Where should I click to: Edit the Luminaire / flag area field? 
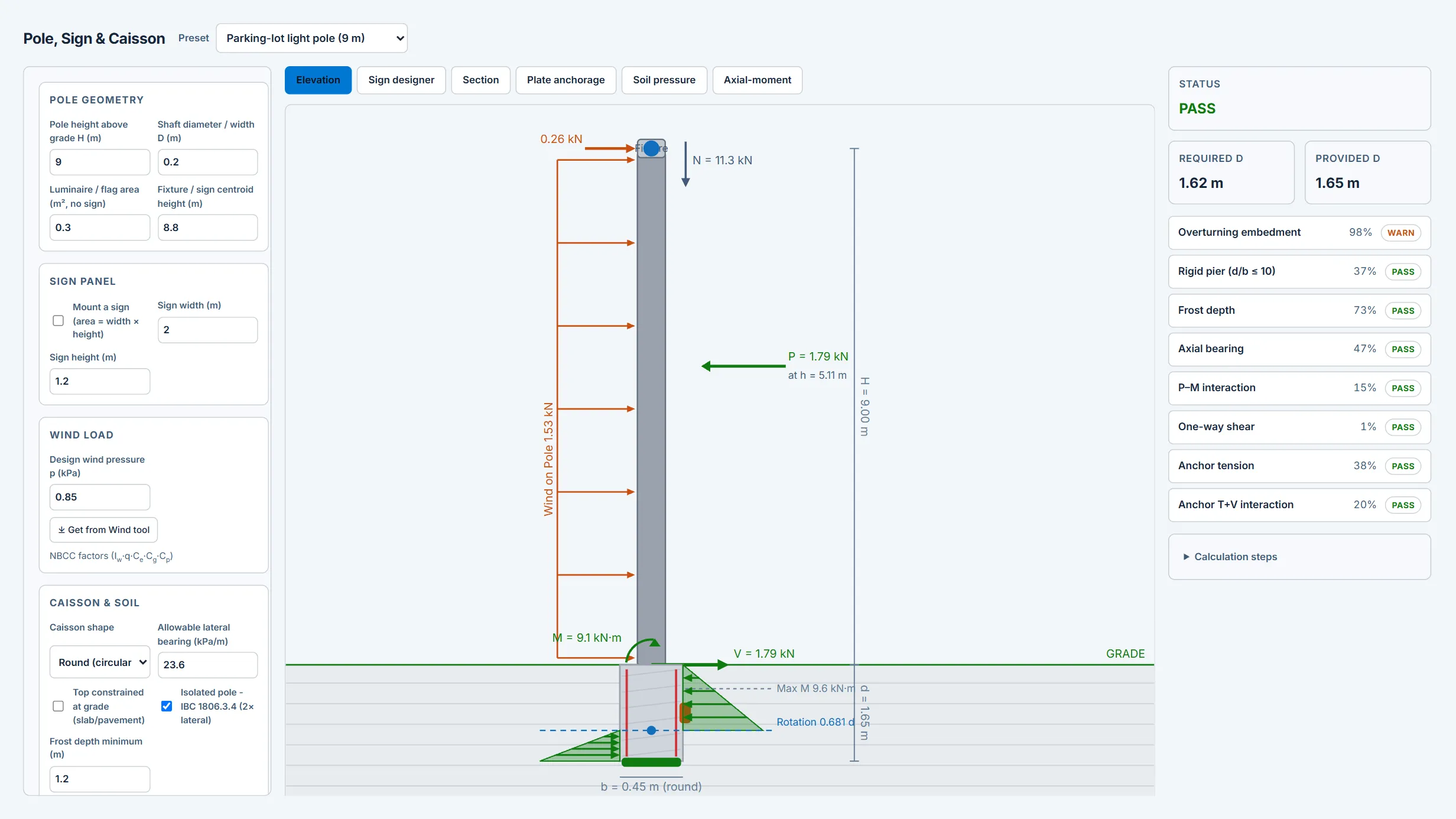(x=99, y=227)
